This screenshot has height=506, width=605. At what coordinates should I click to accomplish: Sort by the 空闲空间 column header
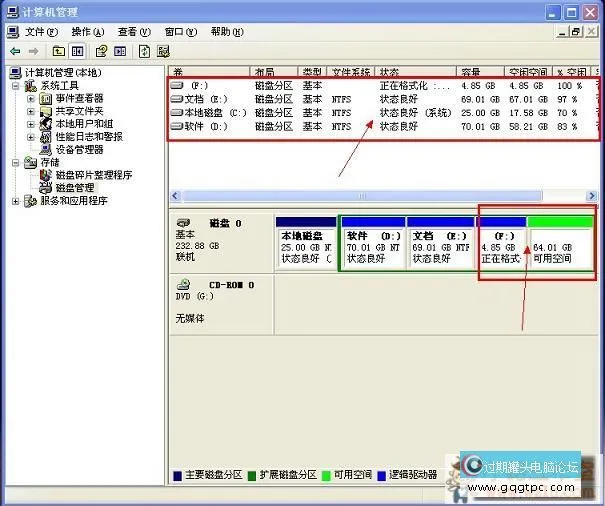coord(528,72)
